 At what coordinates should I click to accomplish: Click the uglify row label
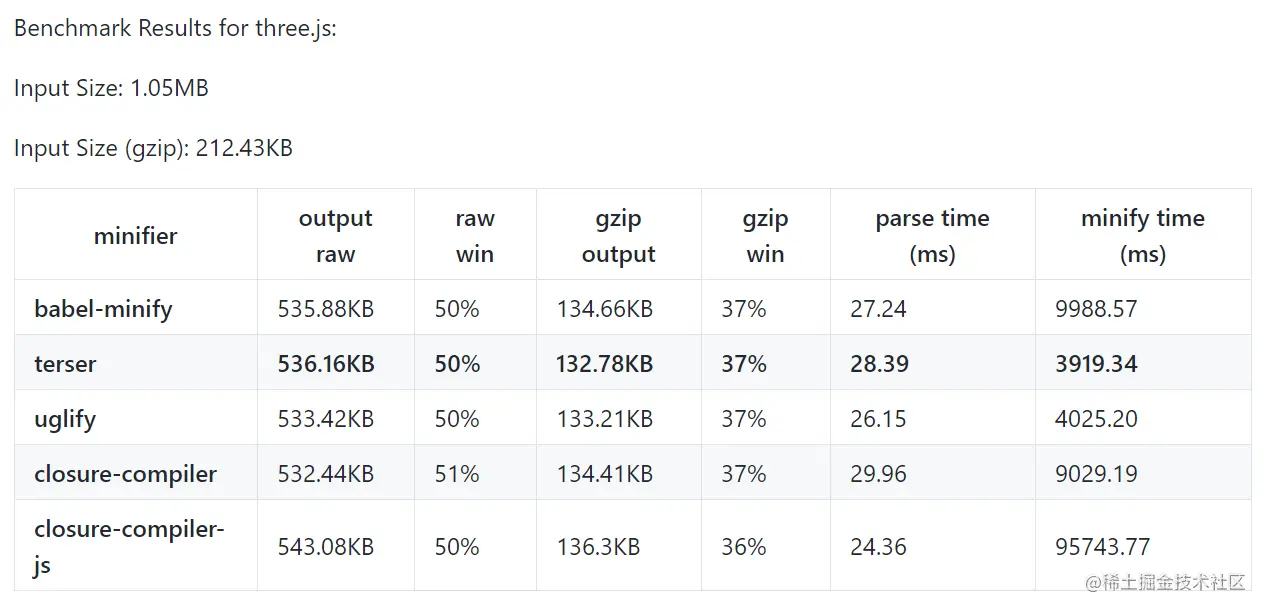(x=65, y=419)
